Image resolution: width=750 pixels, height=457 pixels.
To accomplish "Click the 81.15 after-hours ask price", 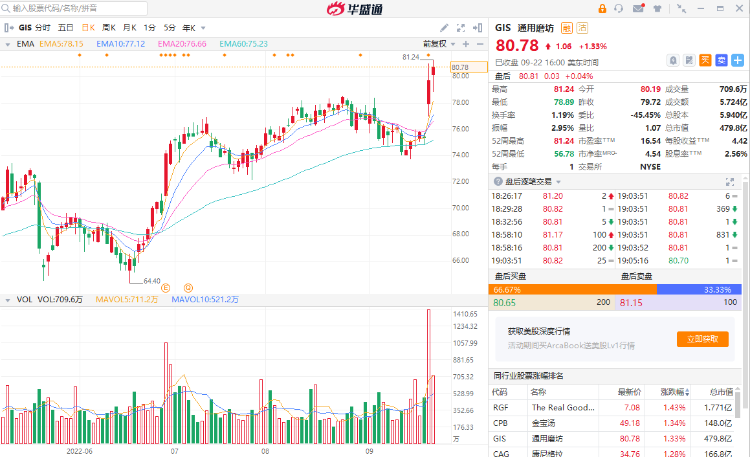I will click(631, 302).
